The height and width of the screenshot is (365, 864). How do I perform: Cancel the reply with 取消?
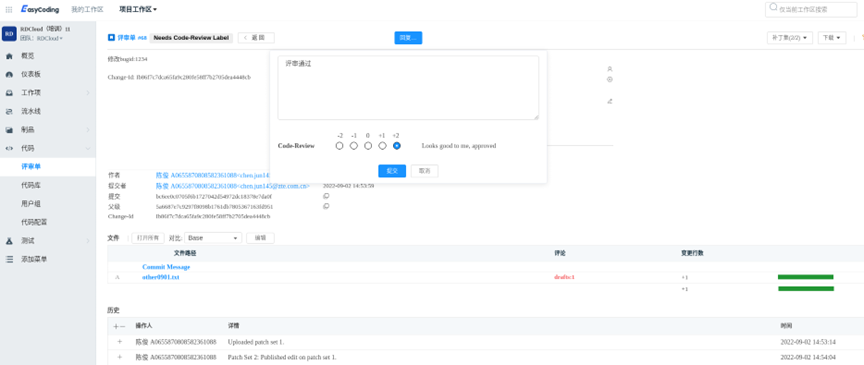click(424, 171)
